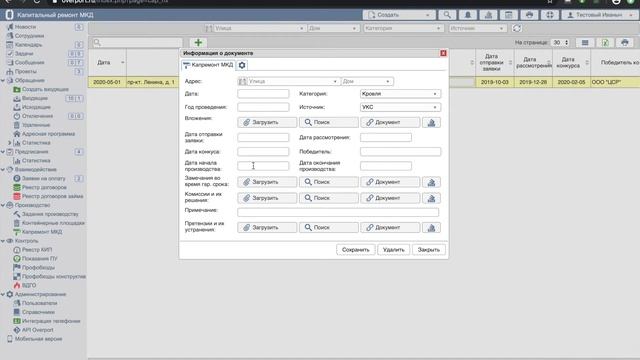This screenshot has width=640, height=360.
Task: Collapse the Контроль sidebar section
Action: point(3,241)
